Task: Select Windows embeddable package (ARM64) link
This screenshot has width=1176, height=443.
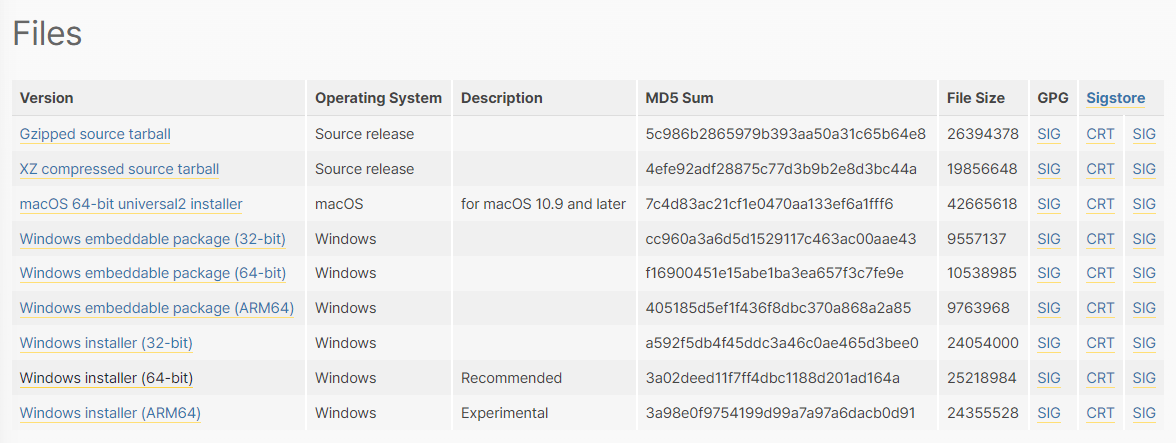Action: tap(156, 308)
